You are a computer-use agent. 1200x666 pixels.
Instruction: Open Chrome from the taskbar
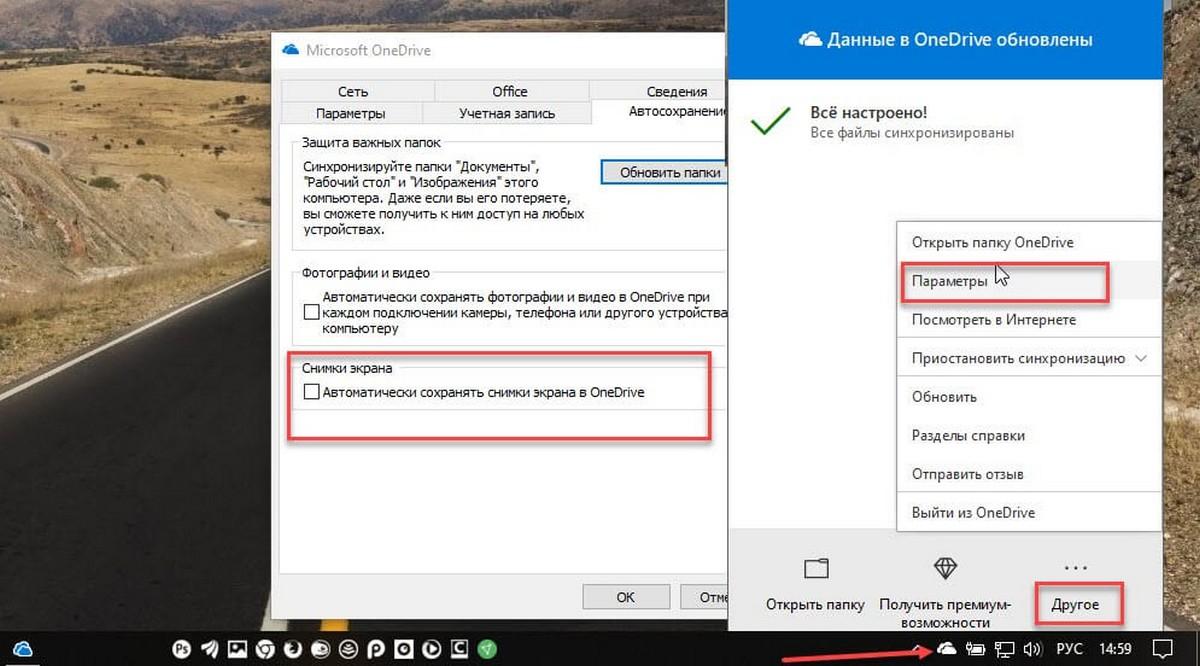265,649
